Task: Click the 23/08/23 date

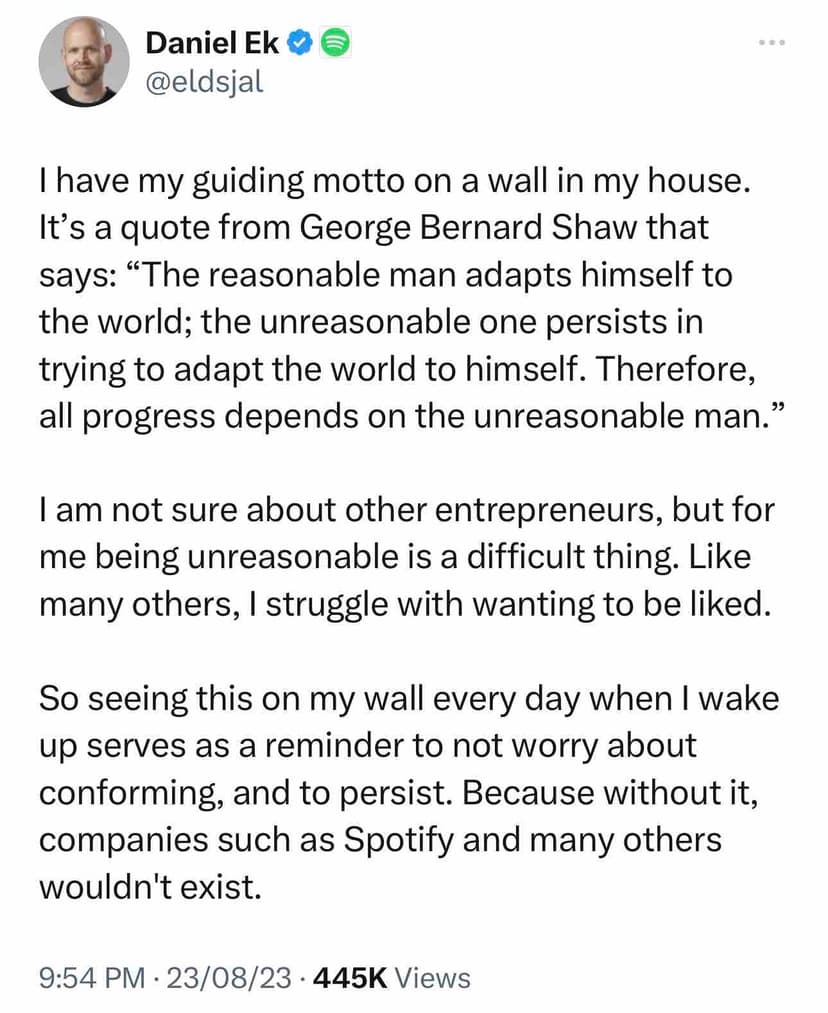Action: coord(227,977)
